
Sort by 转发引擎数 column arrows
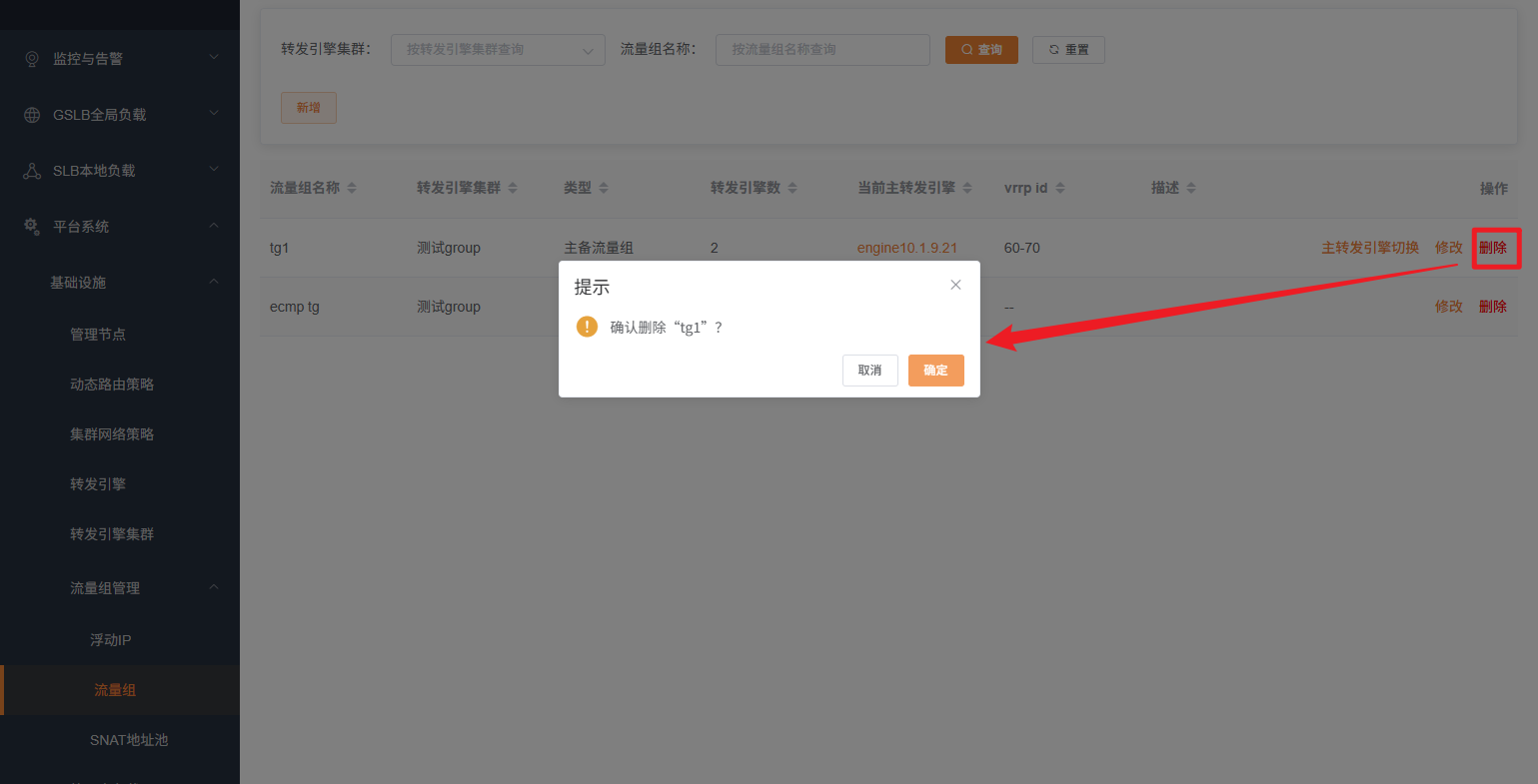792,188
